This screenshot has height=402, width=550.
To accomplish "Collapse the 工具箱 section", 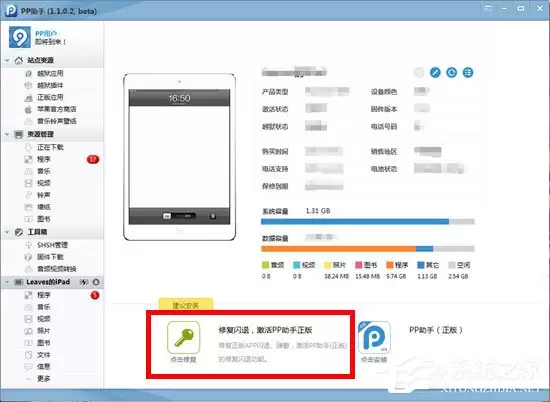I will point(7,232).
